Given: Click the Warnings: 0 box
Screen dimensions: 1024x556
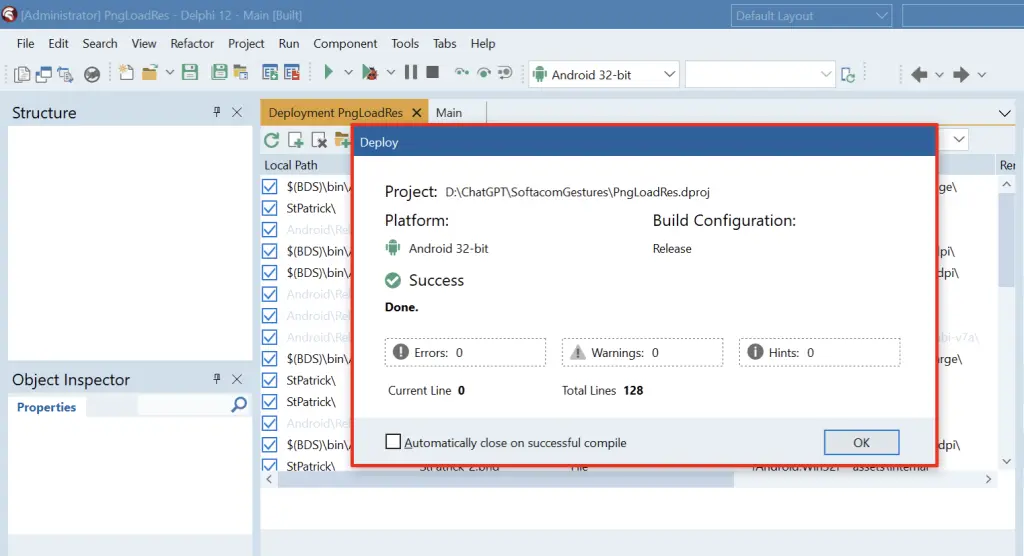Looking at the screenshot, I should click(x=642, y=352).
